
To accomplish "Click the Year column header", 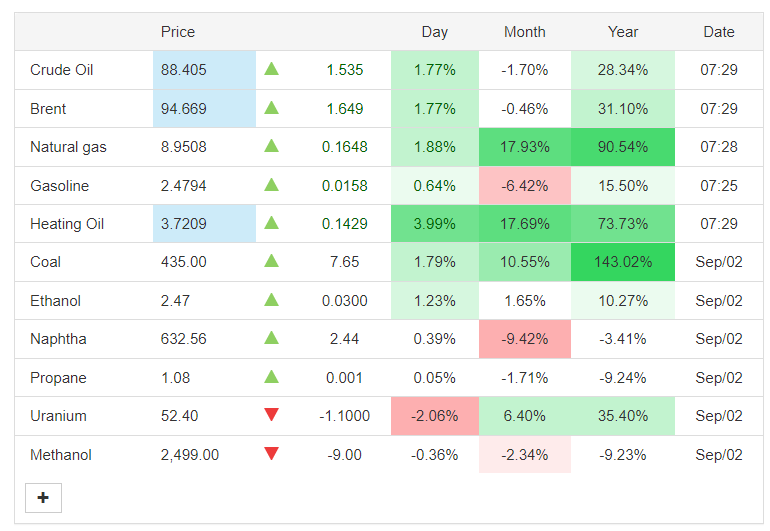I will [x=623, y=32].
